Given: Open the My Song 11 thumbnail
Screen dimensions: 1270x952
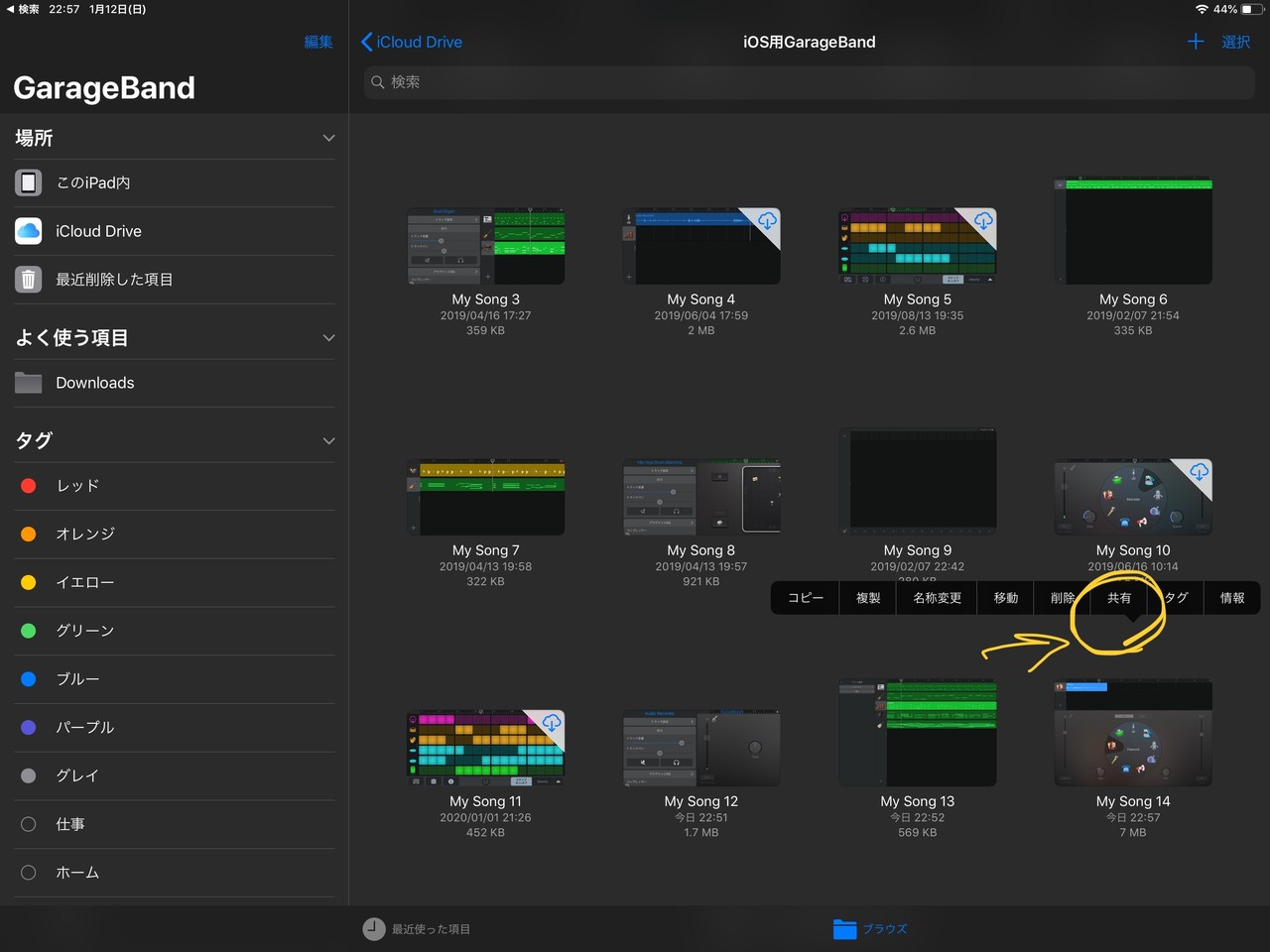Looking at the screenshot, I should [486, 748].
